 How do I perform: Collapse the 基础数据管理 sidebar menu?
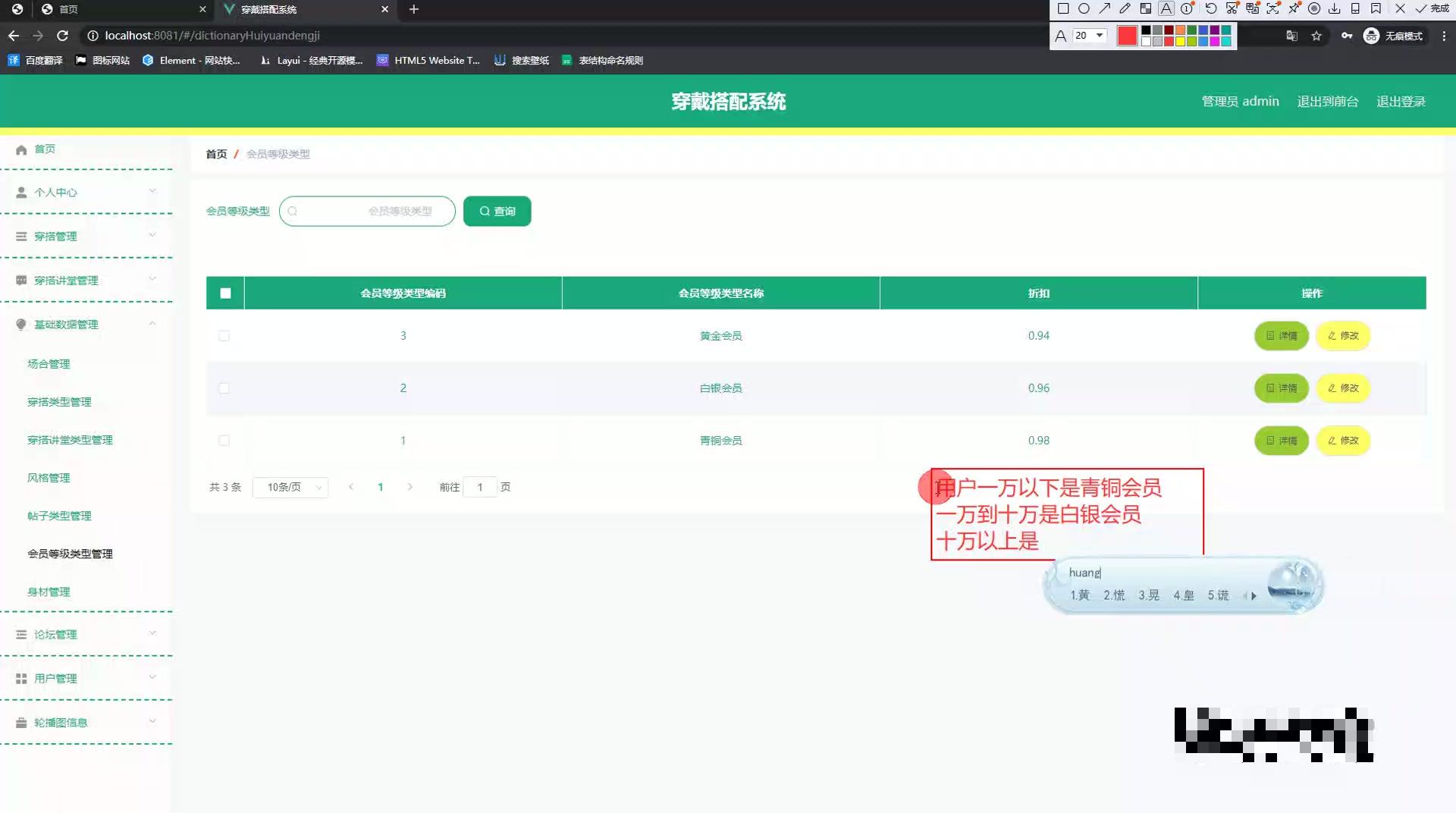click(86, 324)
